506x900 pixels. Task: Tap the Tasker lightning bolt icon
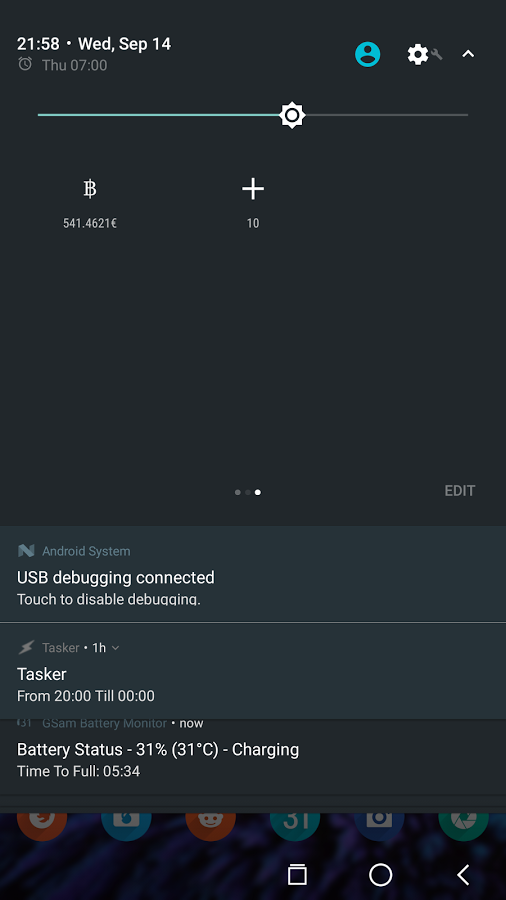[26, 647]
